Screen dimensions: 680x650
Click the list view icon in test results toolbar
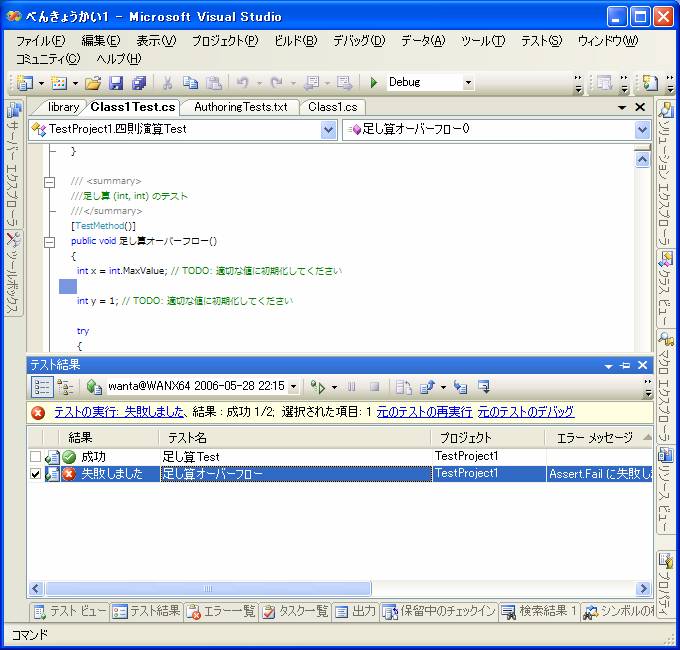click(x=42, y=386)
